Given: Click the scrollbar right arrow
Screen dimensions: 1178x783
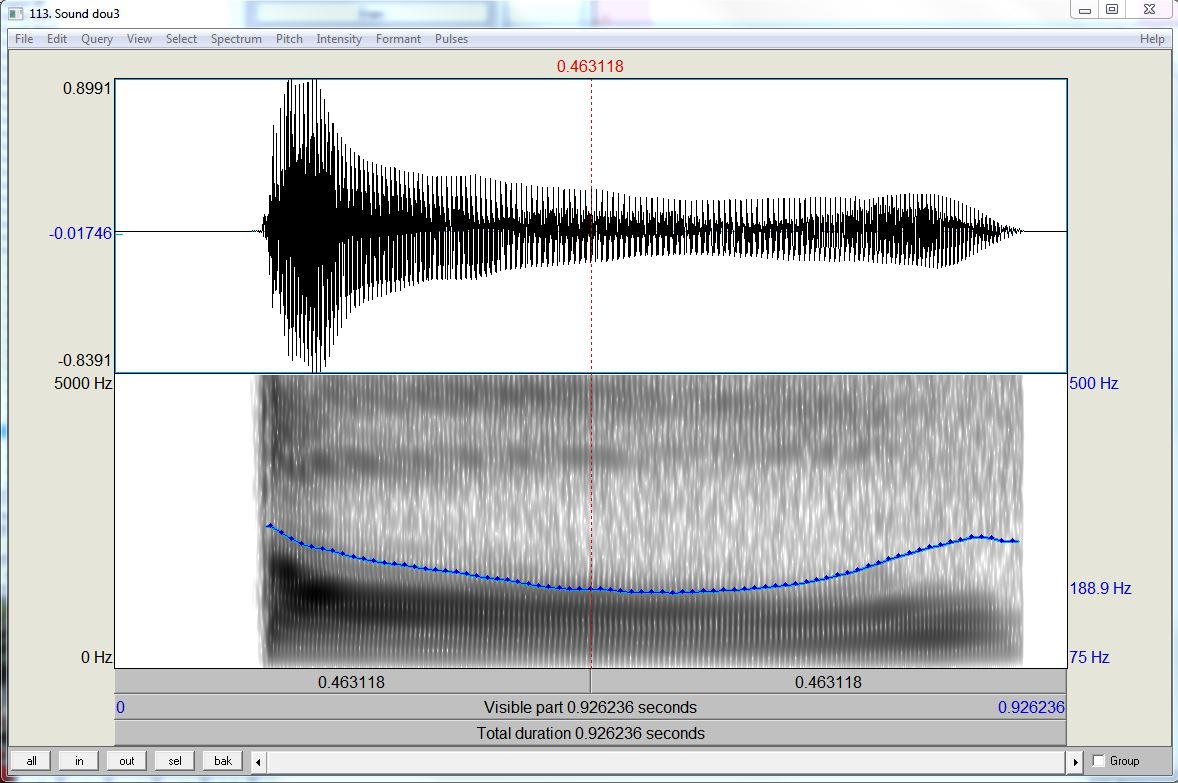Looking at the screenshot, I should tap(1075, 762).
